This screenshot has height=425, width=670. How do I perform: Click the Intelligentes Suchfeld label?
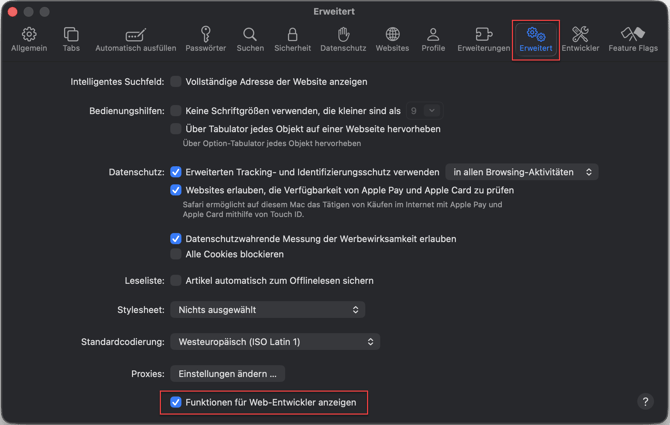click(x=117, y=82)
